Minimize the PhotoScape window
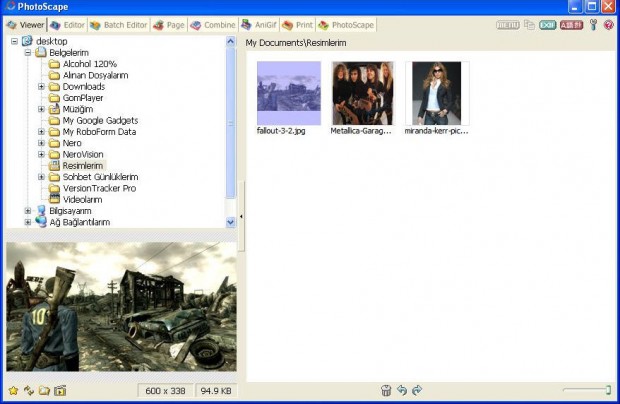This screenshot has height=404, width=620. (x=575, y=6)
